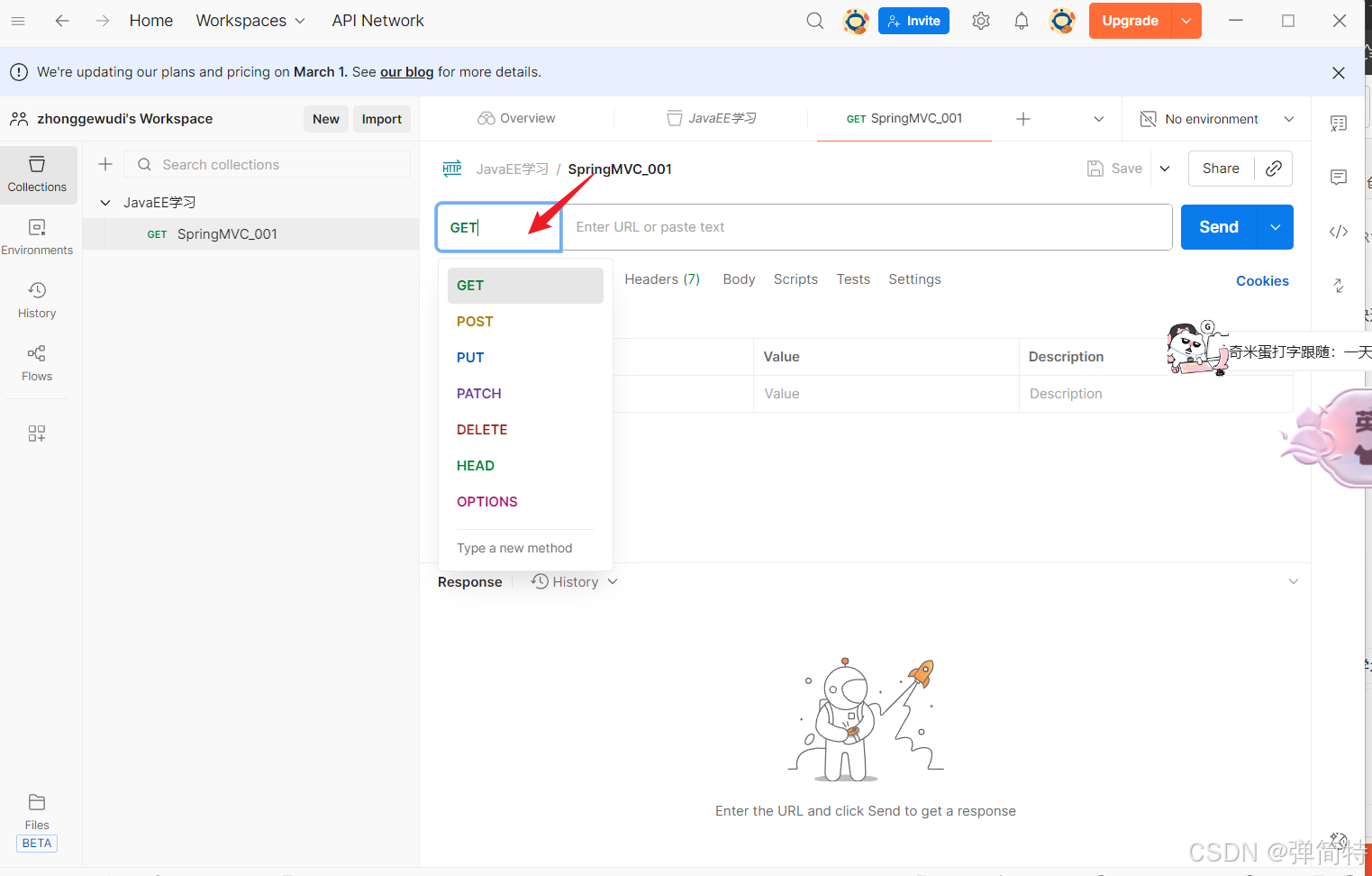The width and height of the screenshot is (1372, 876).
Task: Click the Import button
Action: (382, 119)
